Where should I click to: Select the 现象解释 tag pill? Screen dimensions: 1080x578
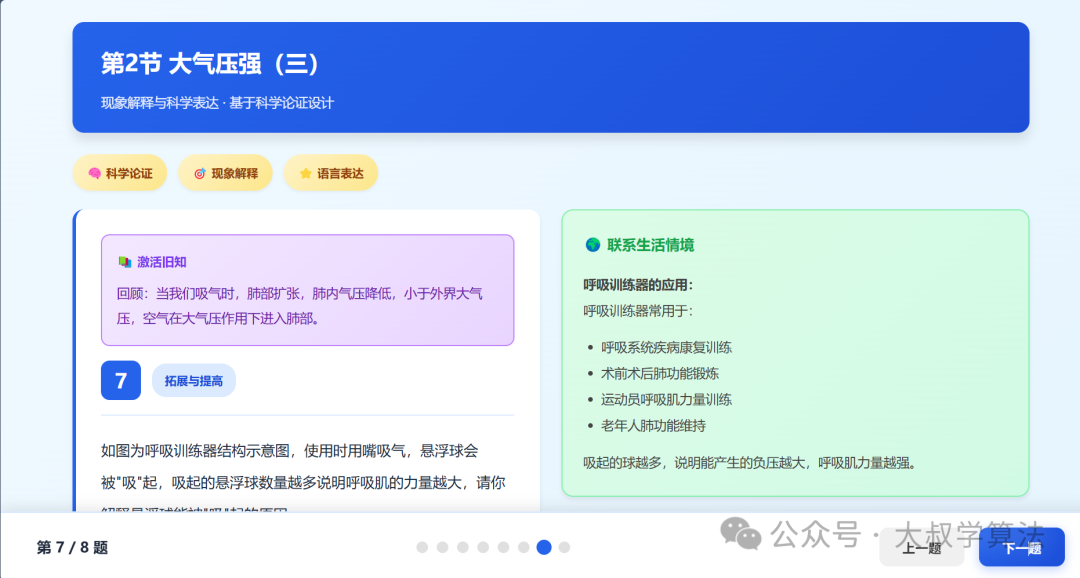coord(225,172)
